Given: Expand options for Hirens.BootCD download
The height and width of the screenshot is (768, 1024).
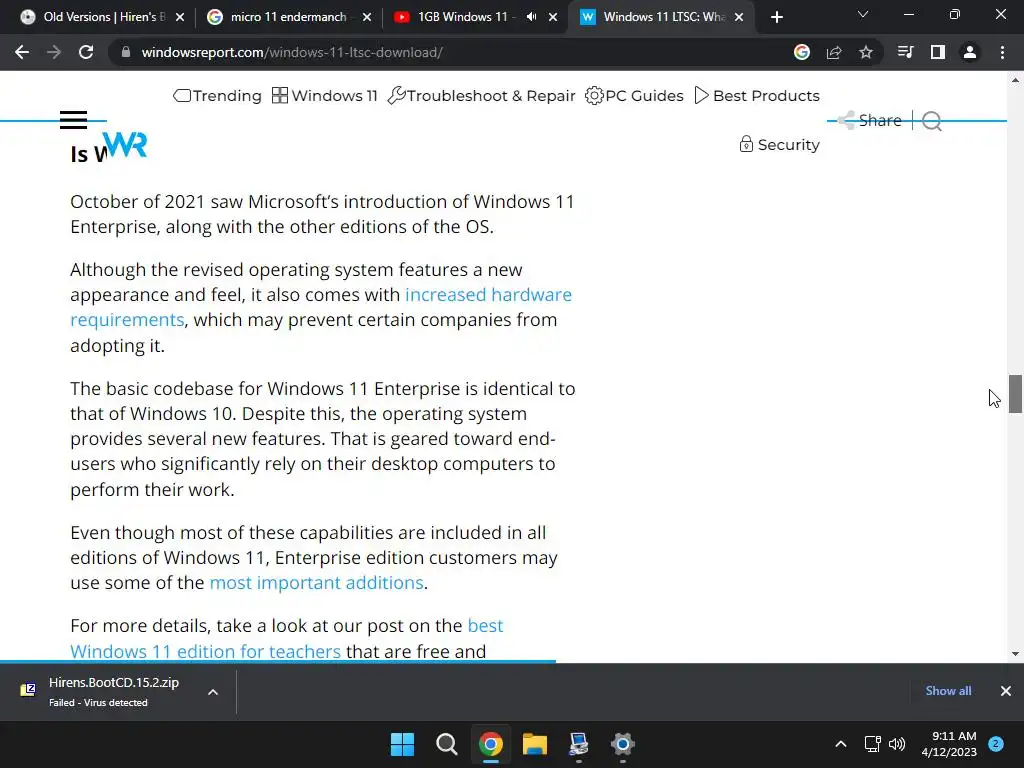Looking at the screenshot, I should (213, 692).
